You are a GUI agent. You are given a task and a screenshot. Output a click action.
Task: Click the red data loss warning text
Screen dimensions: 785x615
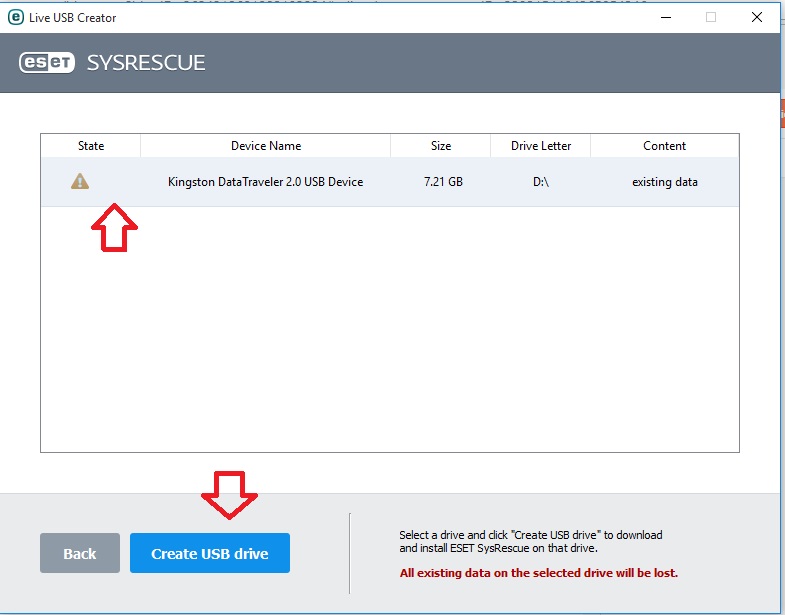pyautogui.click(x=538, y=573)
